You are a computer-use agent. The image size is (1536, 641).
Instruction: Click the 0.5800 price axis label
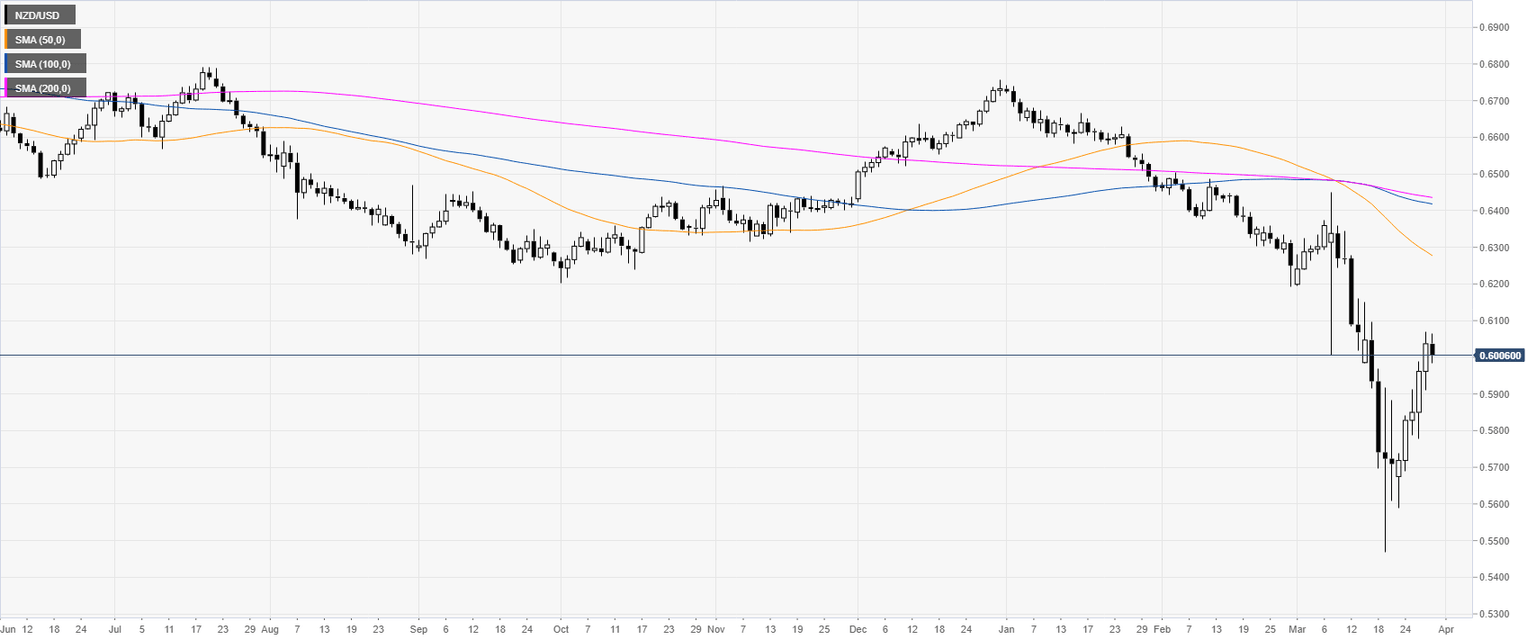point(1495,431)
